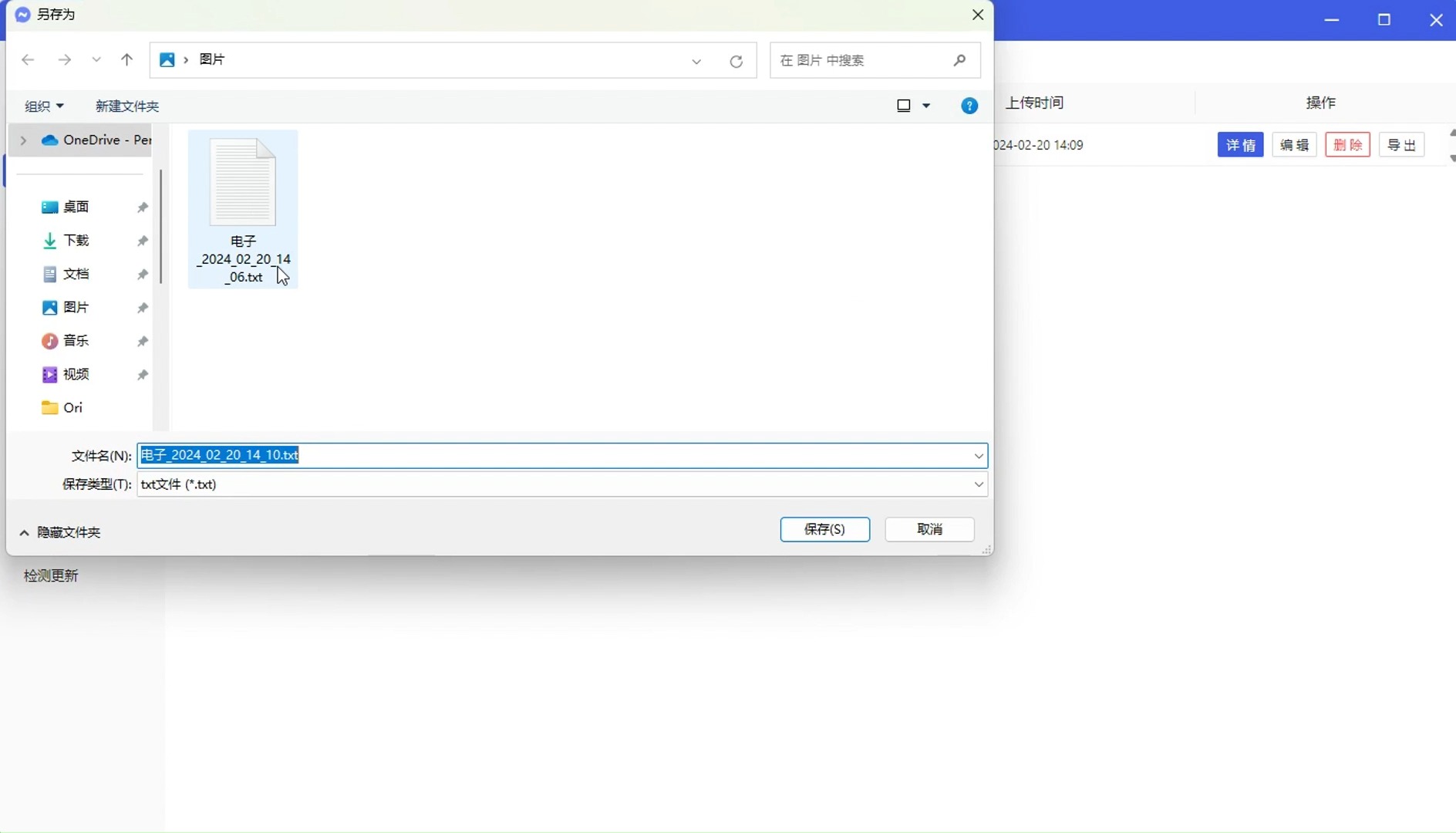The height and width of the screenshot is (833, 1456).
Task: Click 详情 button in main window
Action: tap(1240, 145)
